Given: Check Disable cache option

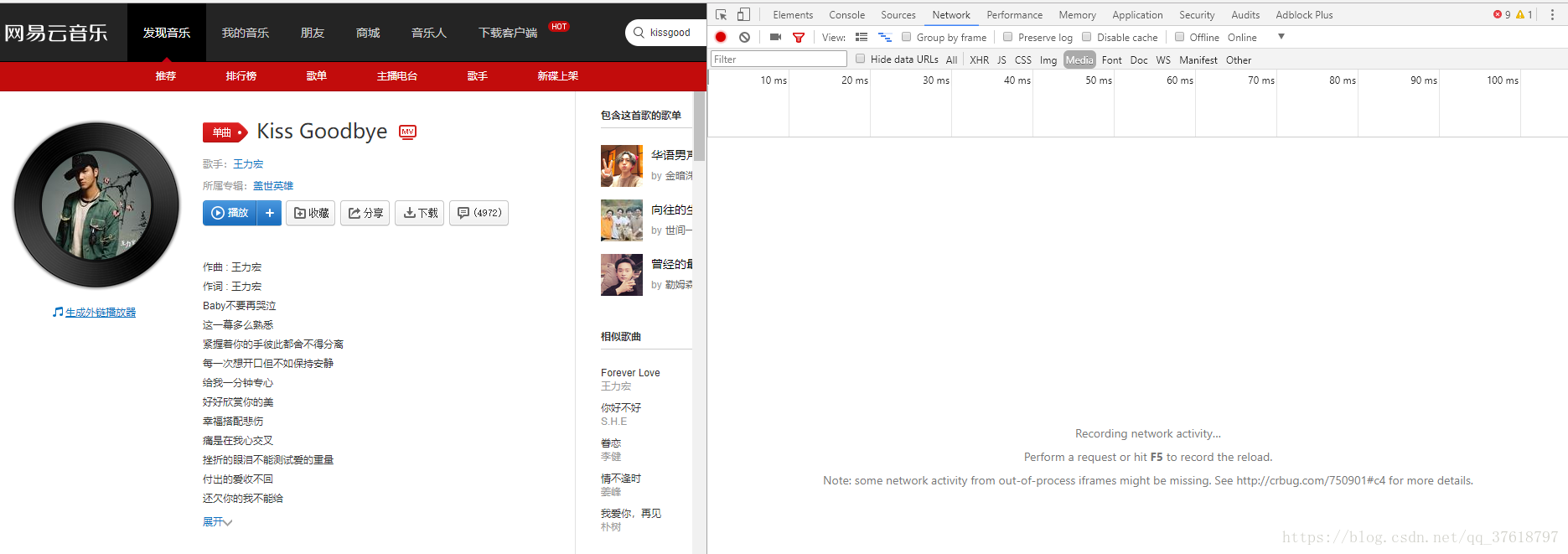Looking at the screenshot, I should pyautogui.click(x=1086, y=37).
